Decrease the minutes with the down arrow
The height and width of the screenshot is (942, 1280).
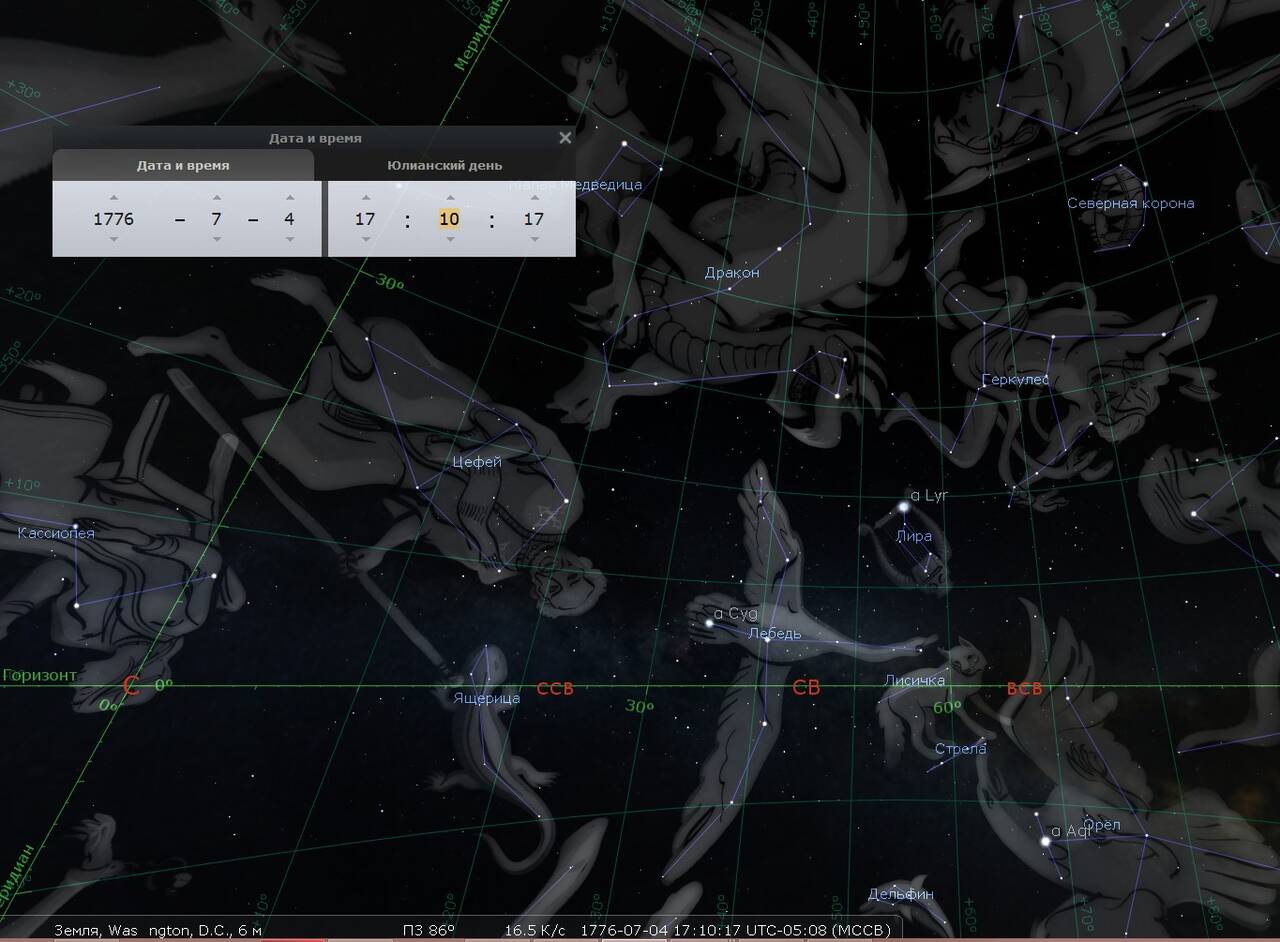point(449,239)
